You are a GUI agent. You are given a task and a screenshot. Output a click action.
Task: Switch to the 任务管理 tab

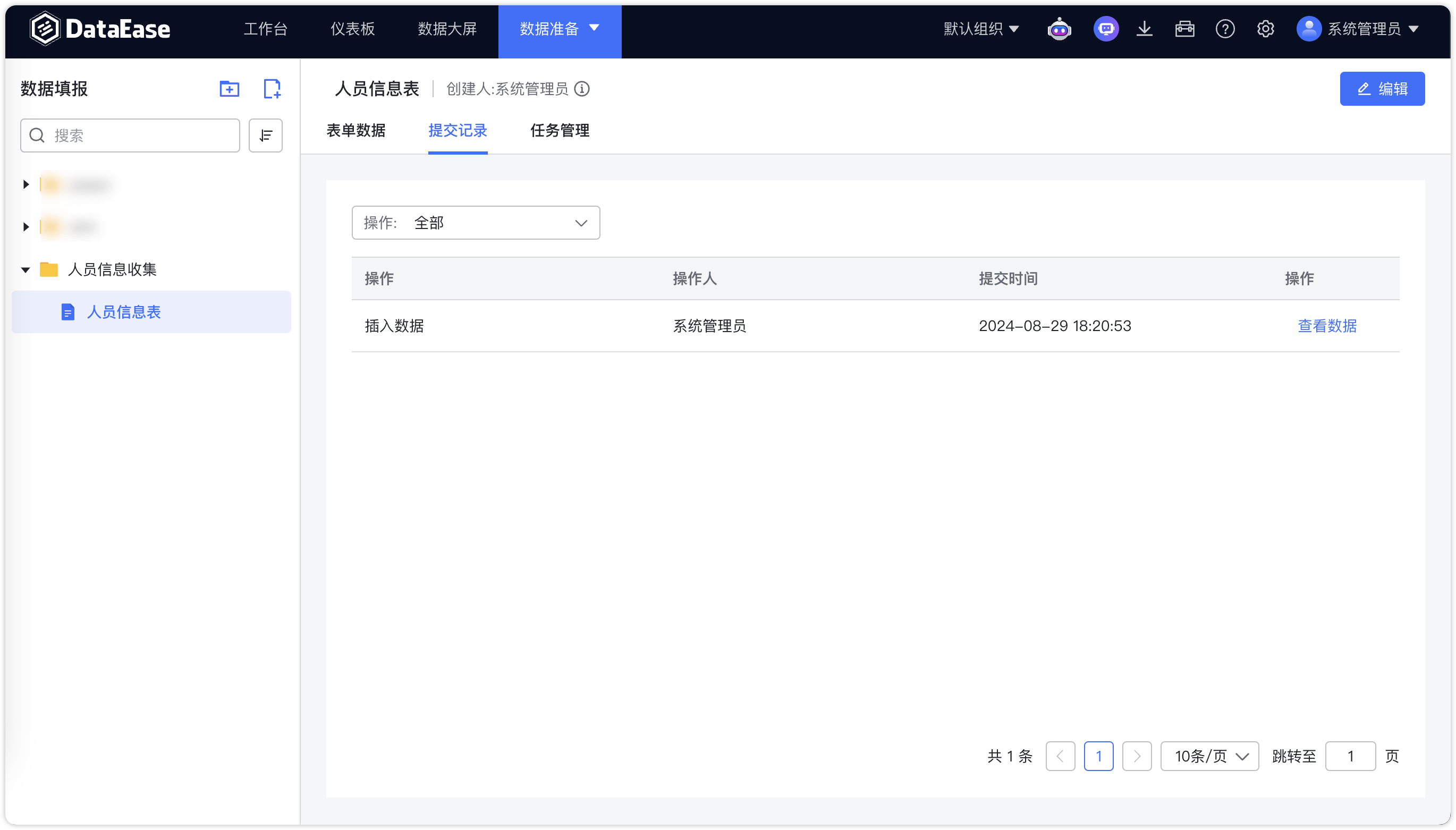[560, 130]
